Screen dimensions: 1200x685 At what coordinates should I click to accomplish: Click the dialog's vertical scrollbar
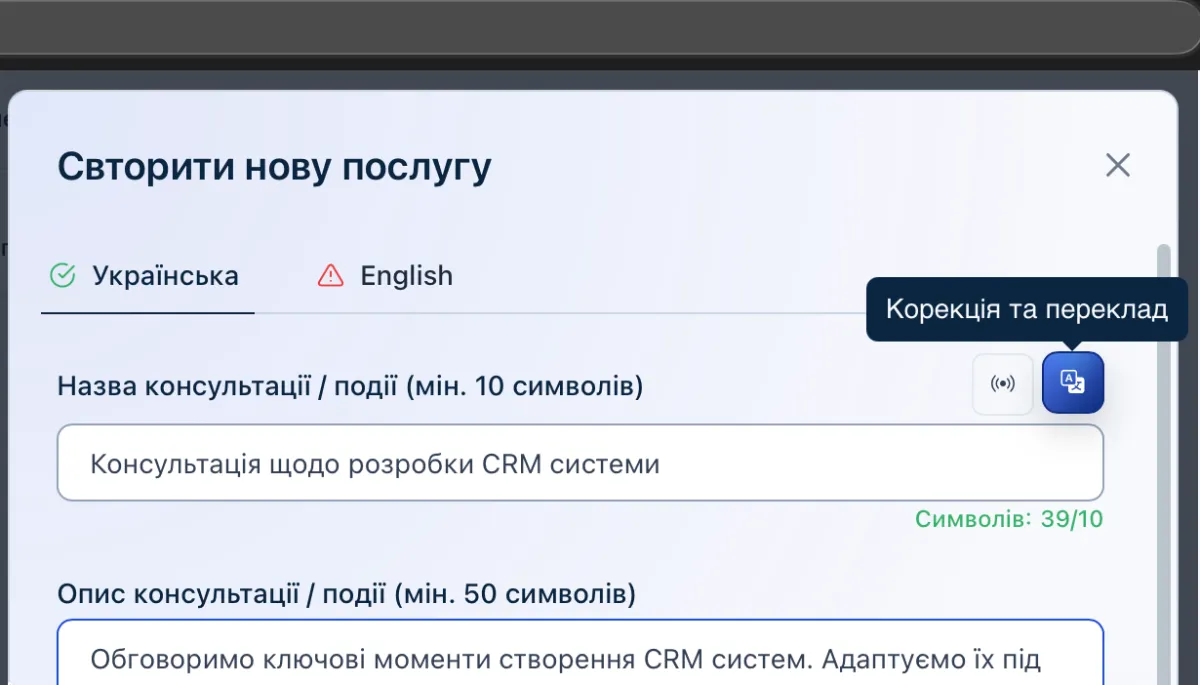pos(1163,450)
